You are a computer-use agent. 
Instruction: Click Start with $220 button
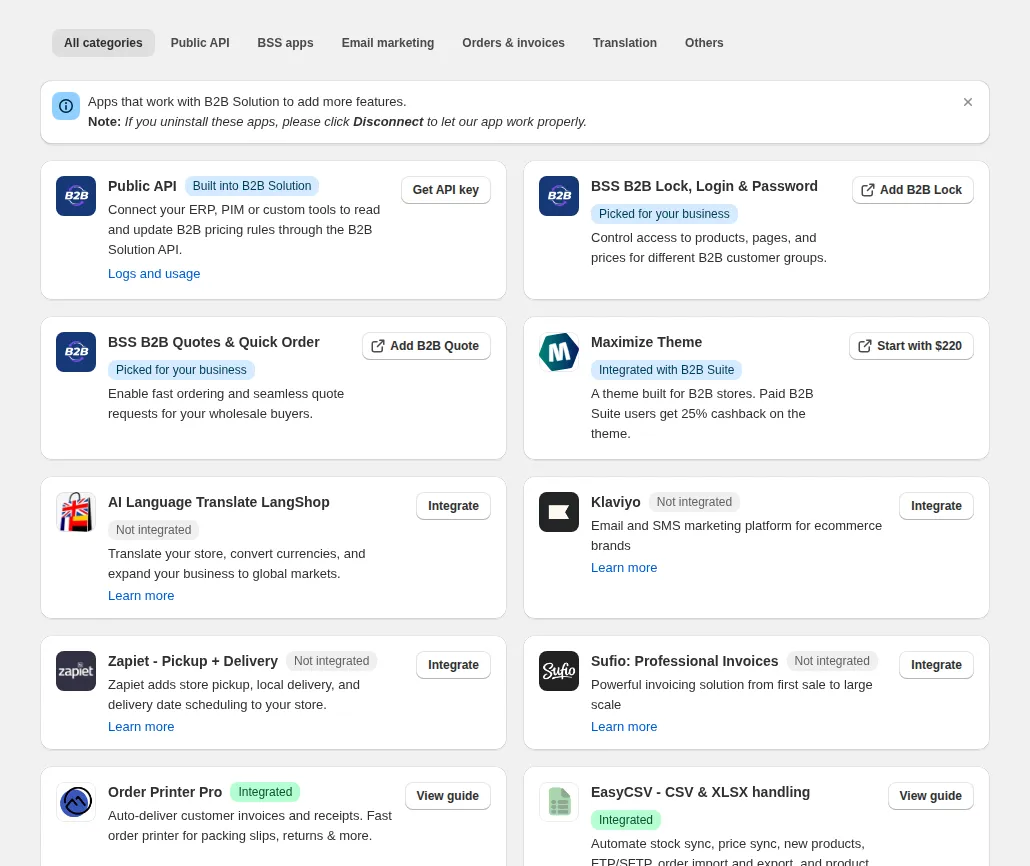(x=911, y=346)
